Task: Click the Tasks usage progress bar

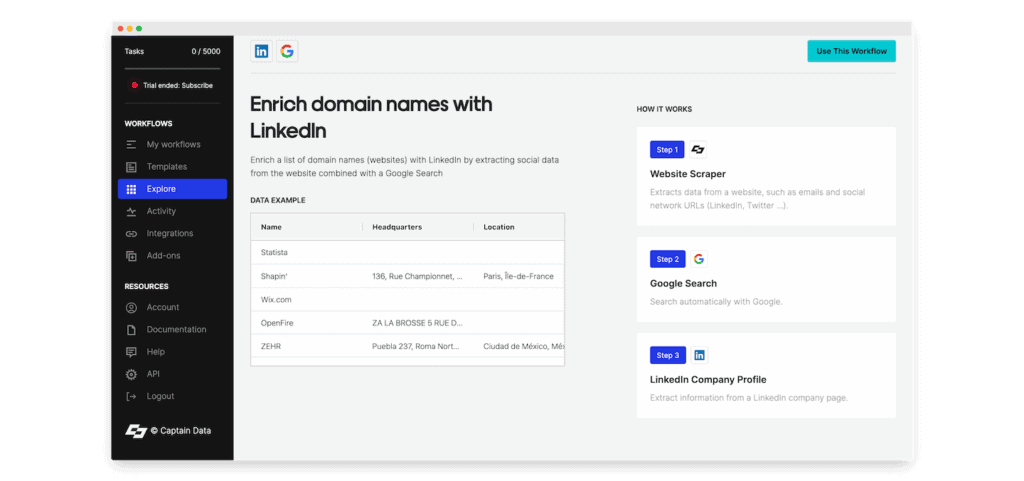Action: click(172, 69)
